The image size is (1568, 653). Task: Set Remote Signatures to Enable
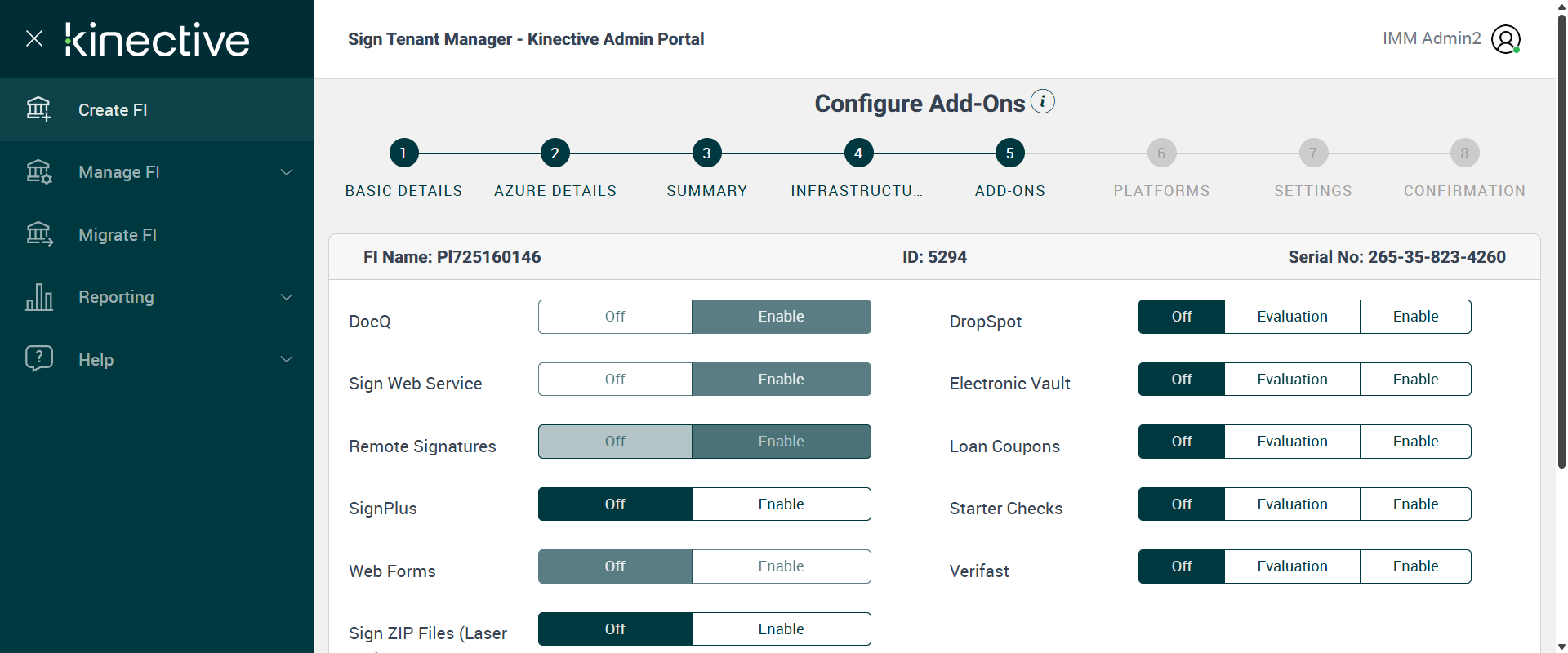[x=781, y=442]
